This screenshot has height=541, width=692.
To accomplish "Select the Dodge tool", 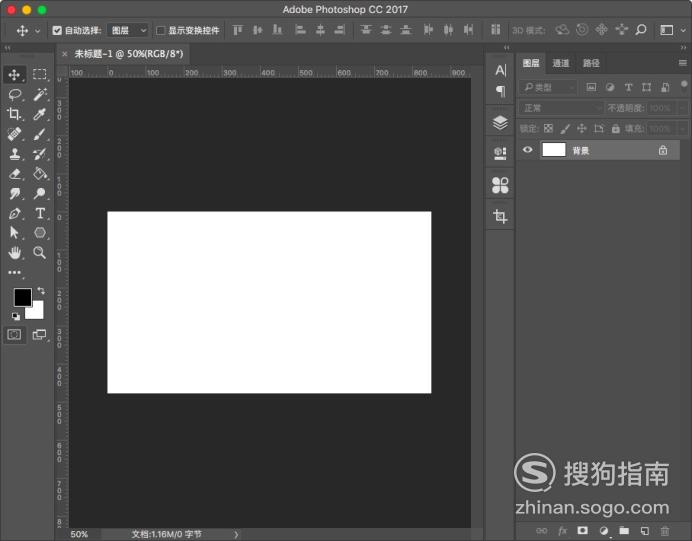I will tap(40, 193).
